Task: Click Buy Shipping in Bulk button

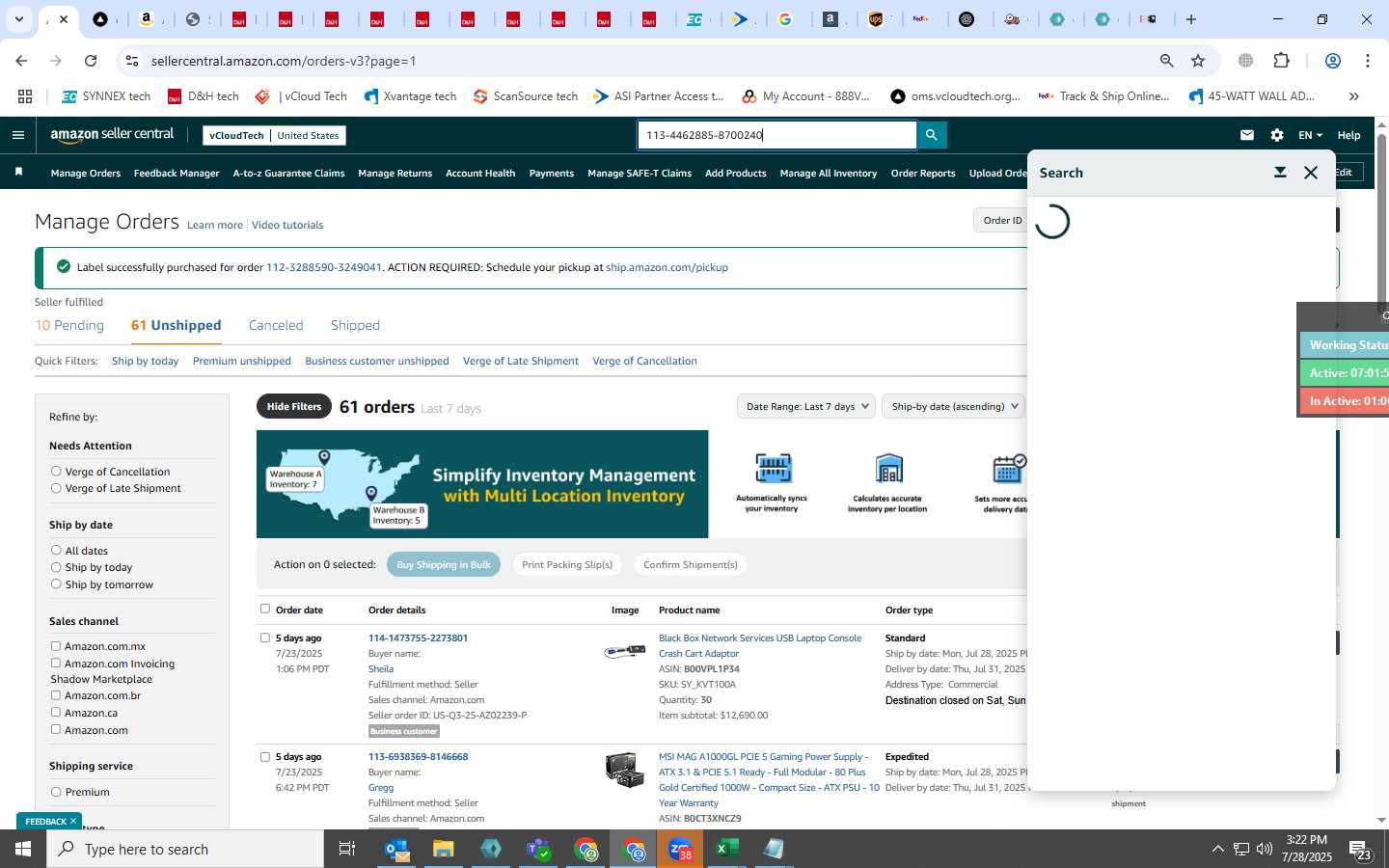Action: 444,564
